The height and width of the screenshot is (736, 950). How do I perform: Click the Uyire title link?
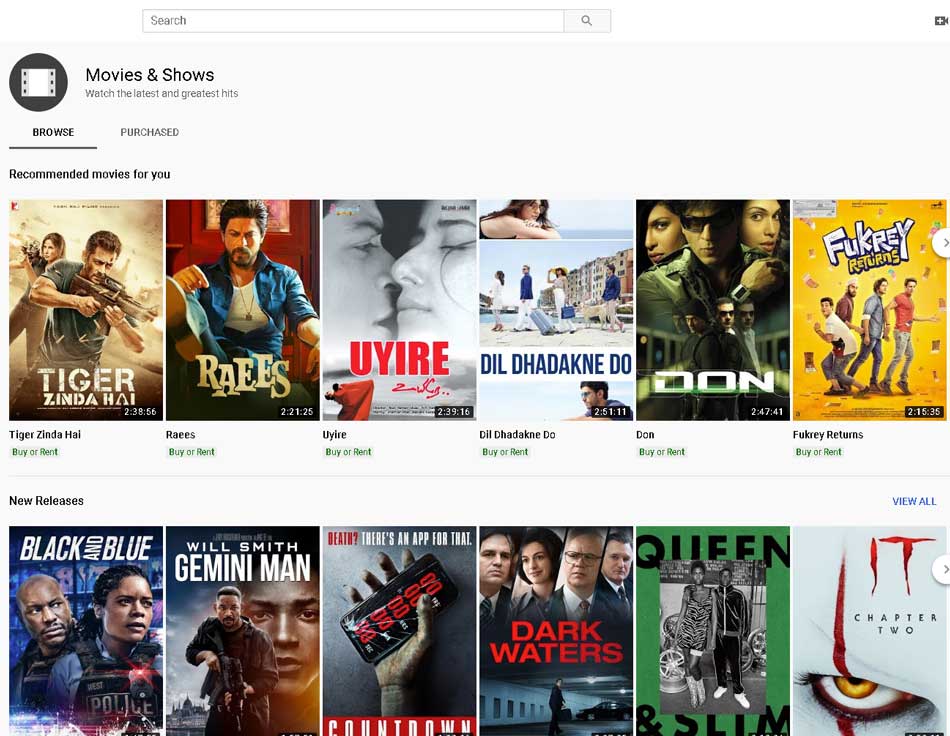334,434
